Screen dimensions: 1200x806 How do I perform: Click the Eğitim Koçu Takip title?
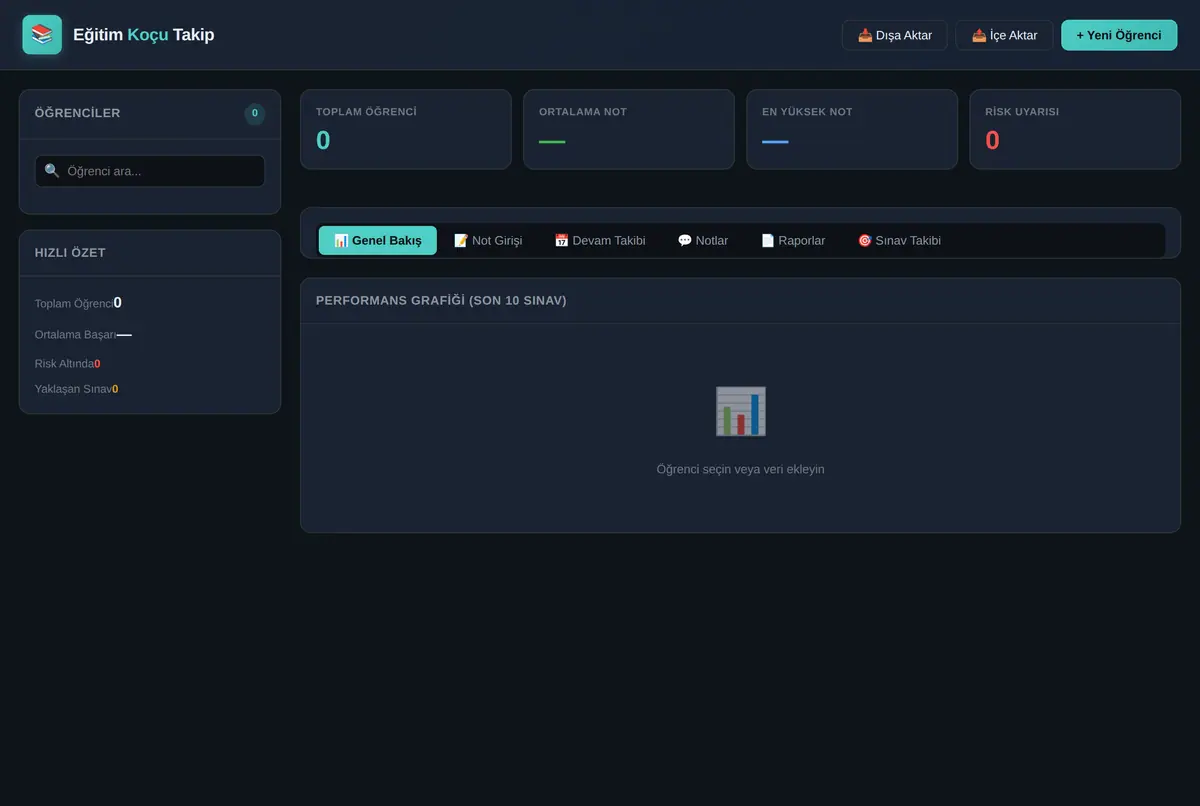pyautogui.click(x=144, y=35)
